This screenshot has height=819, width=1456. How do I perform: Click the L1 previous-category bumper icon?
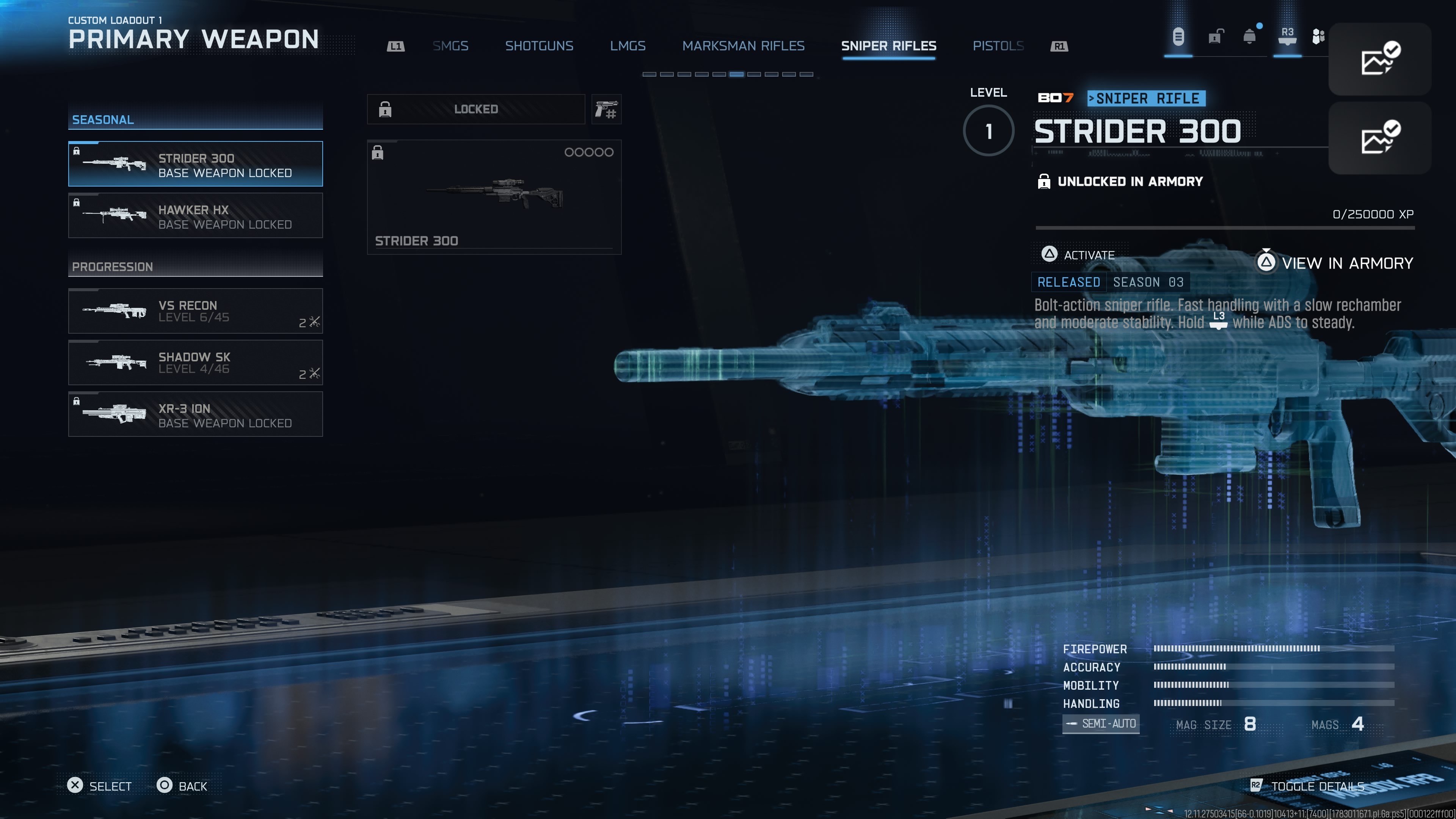pos(395,46)
